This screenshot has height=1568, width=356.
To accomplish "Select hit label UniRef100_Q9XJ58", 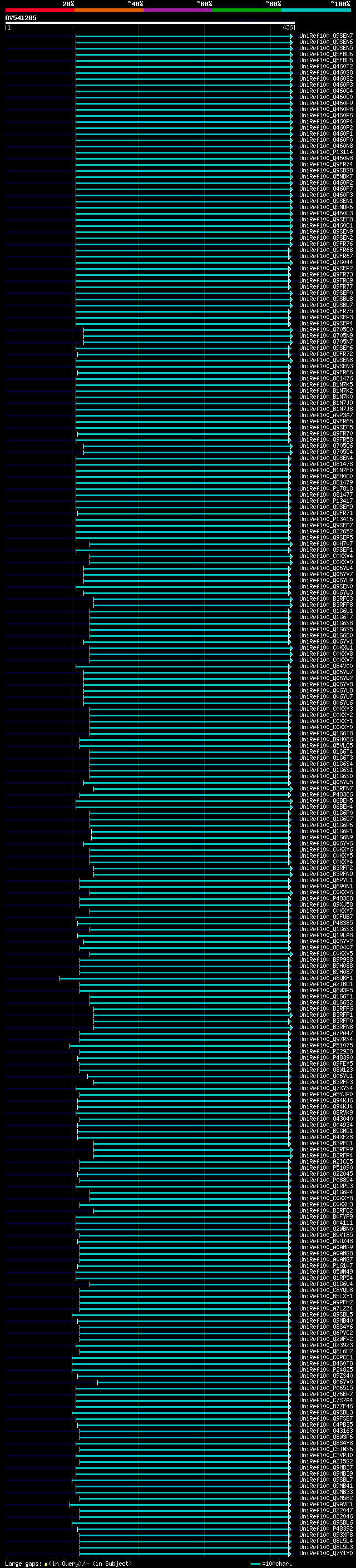I will tap(325, 904).
